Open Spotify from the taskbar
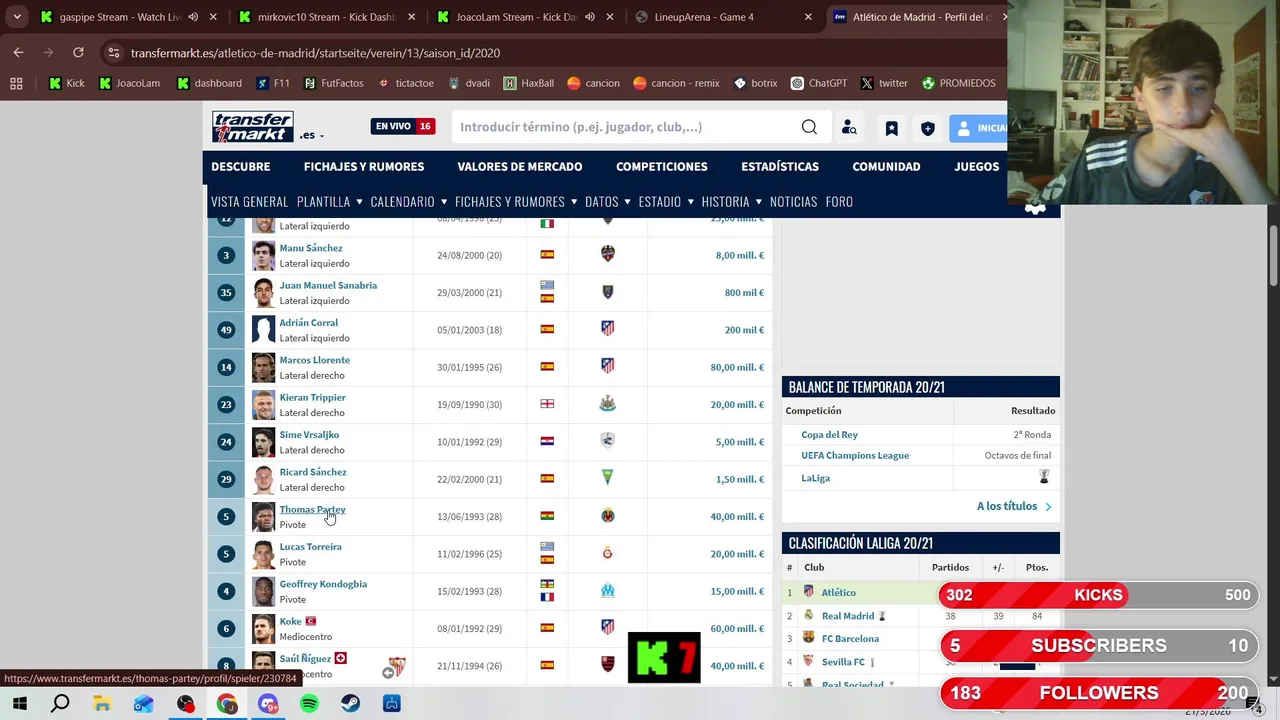This screenshot has width=1280, height=720. (309, 704)
